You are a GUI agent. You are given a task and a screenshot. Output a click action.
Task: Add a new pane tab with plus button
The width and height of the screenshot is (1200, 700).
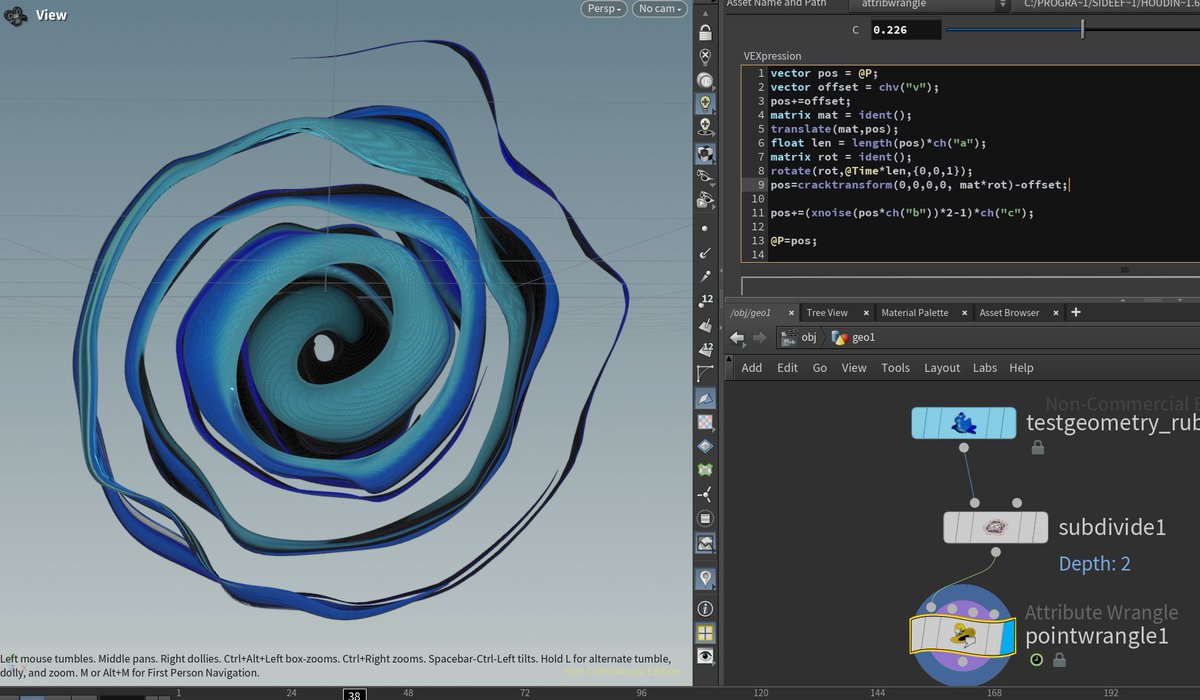(1076, 312)
